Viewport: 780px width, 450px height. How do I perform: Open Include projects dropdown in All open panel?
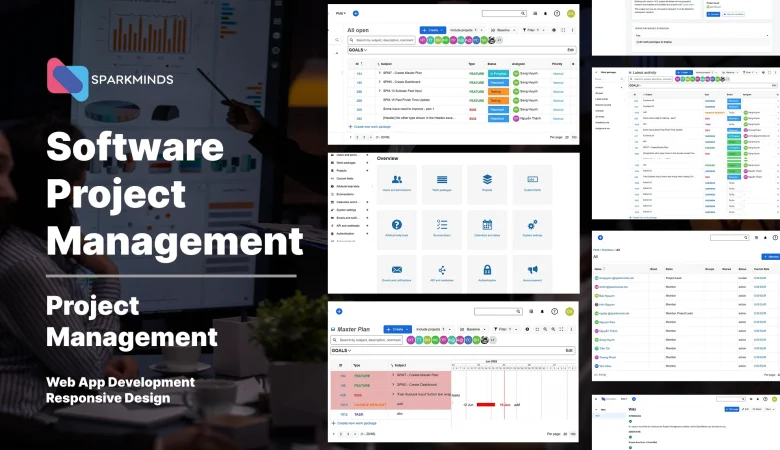466,30
